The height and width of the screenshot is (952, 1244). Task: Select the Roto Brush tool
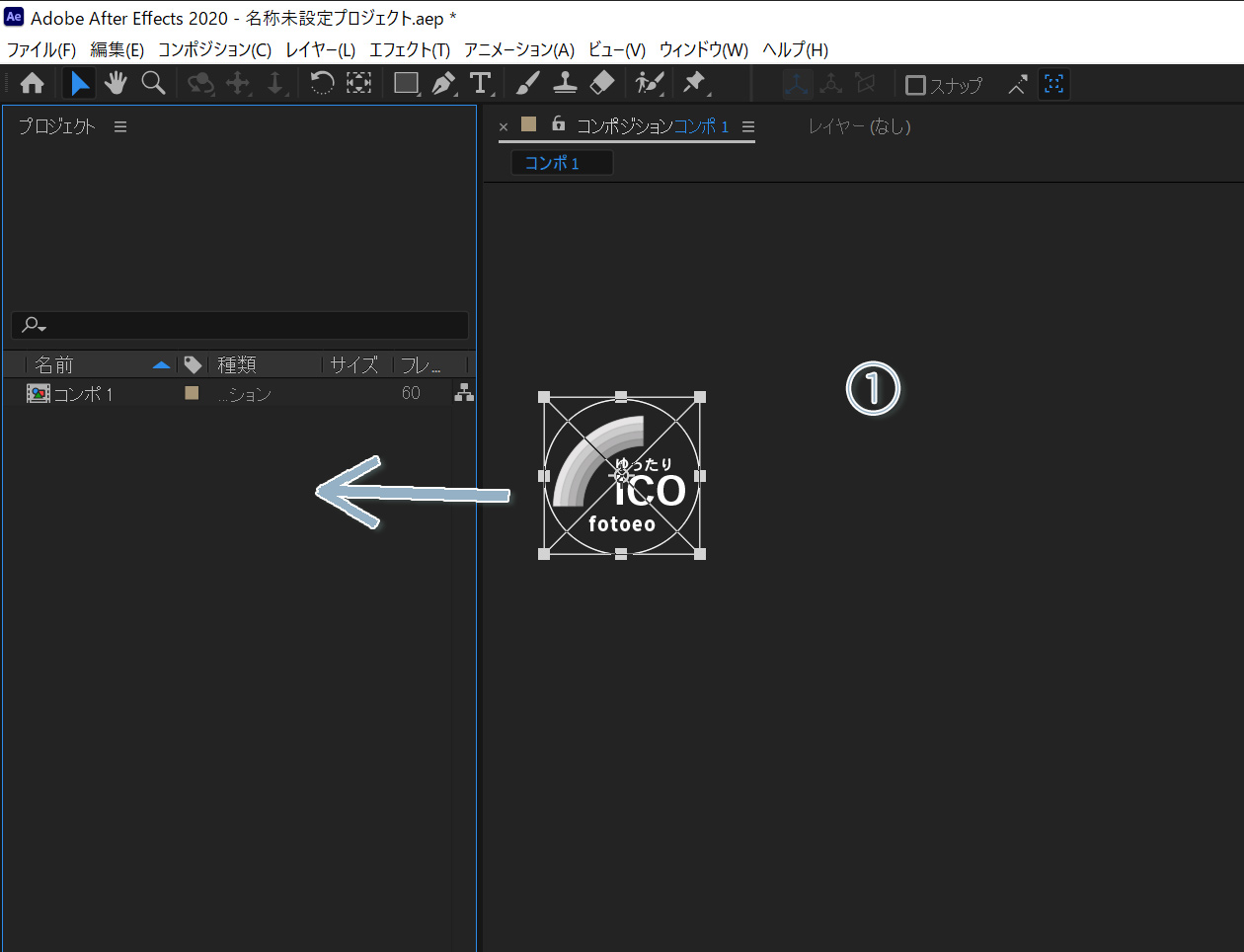(650, 84)
